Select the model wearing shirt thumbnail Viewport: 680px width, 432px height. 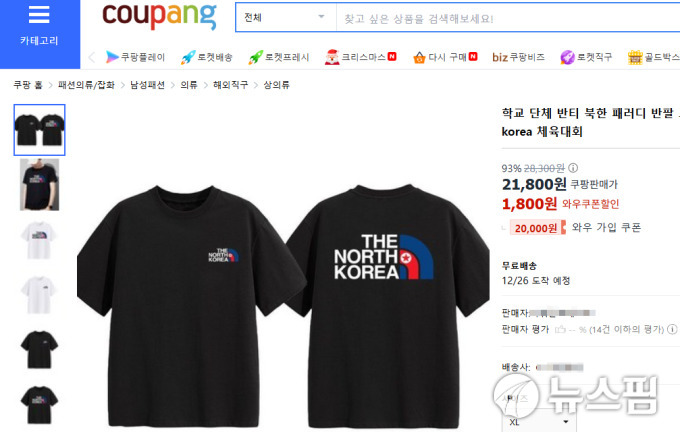tap(39, 185)
